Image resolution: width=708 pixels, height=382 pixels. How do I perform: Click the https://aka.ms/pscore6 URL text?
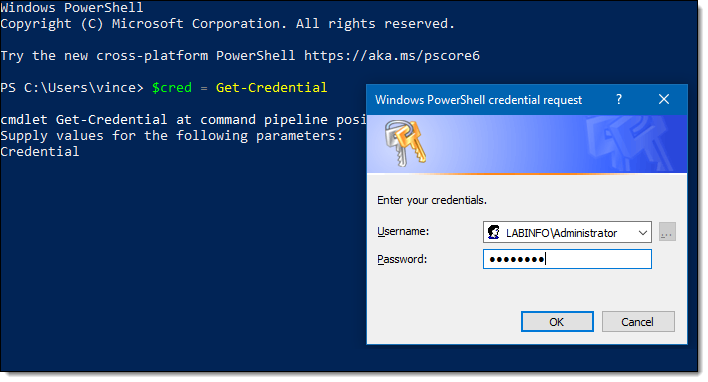point(392,56)
